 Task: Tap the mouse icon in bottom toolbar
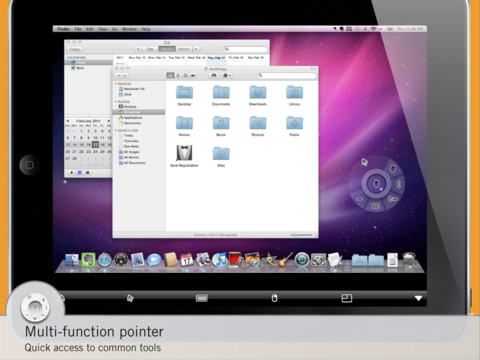tap(274, 298)
